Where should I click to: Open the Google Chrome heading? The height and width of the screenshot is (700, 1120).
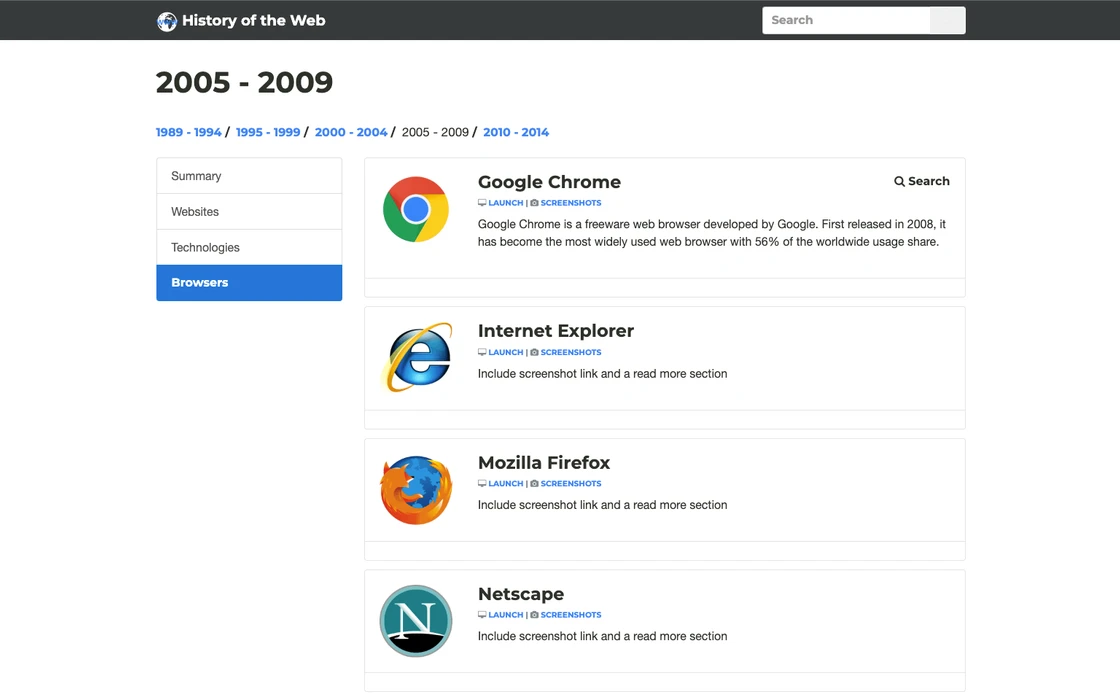tap(549, 182)
